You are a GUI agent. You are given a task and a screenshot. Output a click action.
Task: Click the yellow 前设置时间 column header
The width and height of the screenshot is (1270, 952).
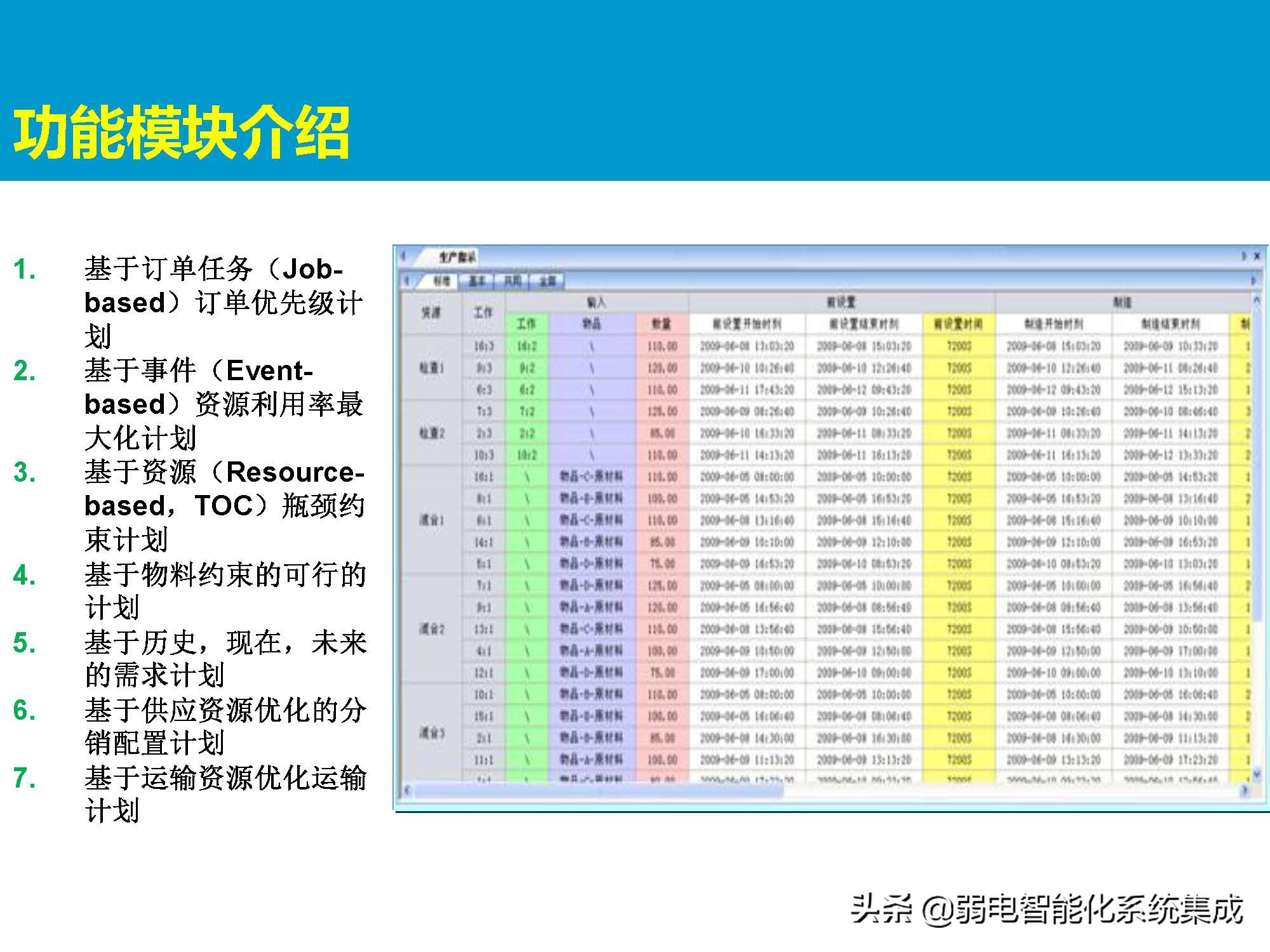958,324
